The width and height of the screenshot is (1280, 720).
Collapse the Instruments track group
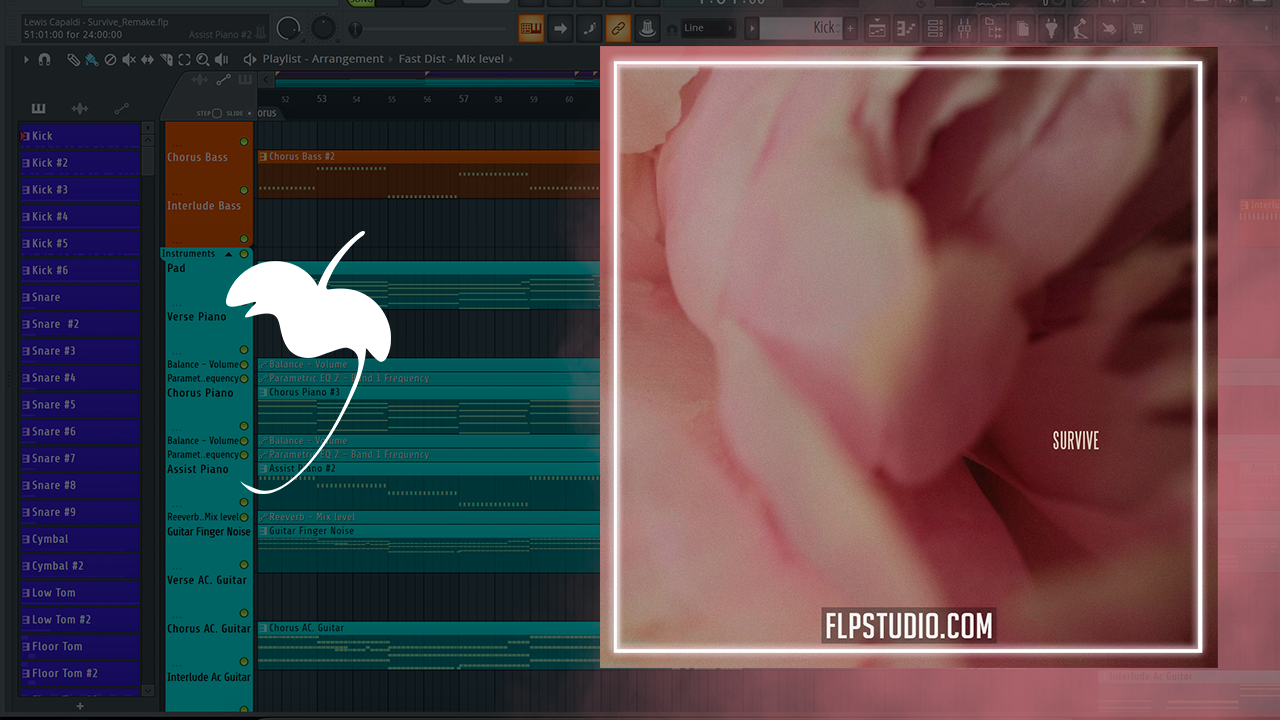coord(228,254)
